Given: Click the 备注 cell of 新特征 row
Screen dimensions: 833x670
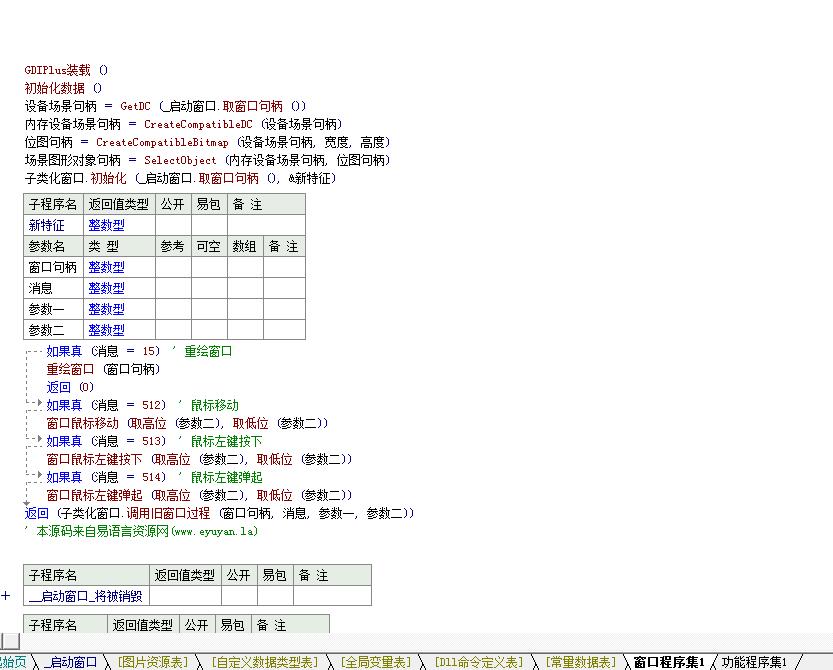Looking at the screenshot, I should pyautogui.click(x=266, y=225).
